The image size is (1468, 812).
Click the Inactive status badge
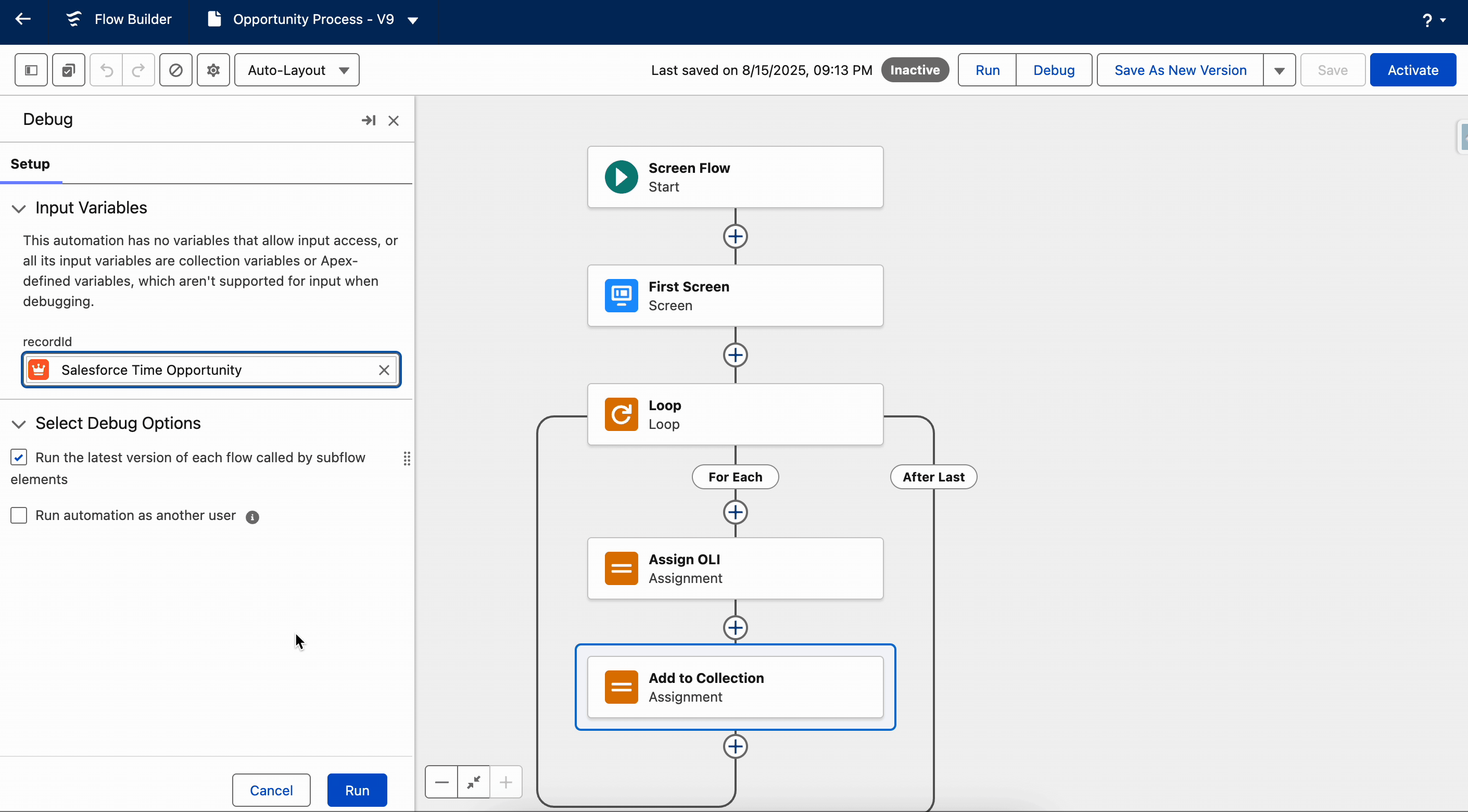point(915,70)
